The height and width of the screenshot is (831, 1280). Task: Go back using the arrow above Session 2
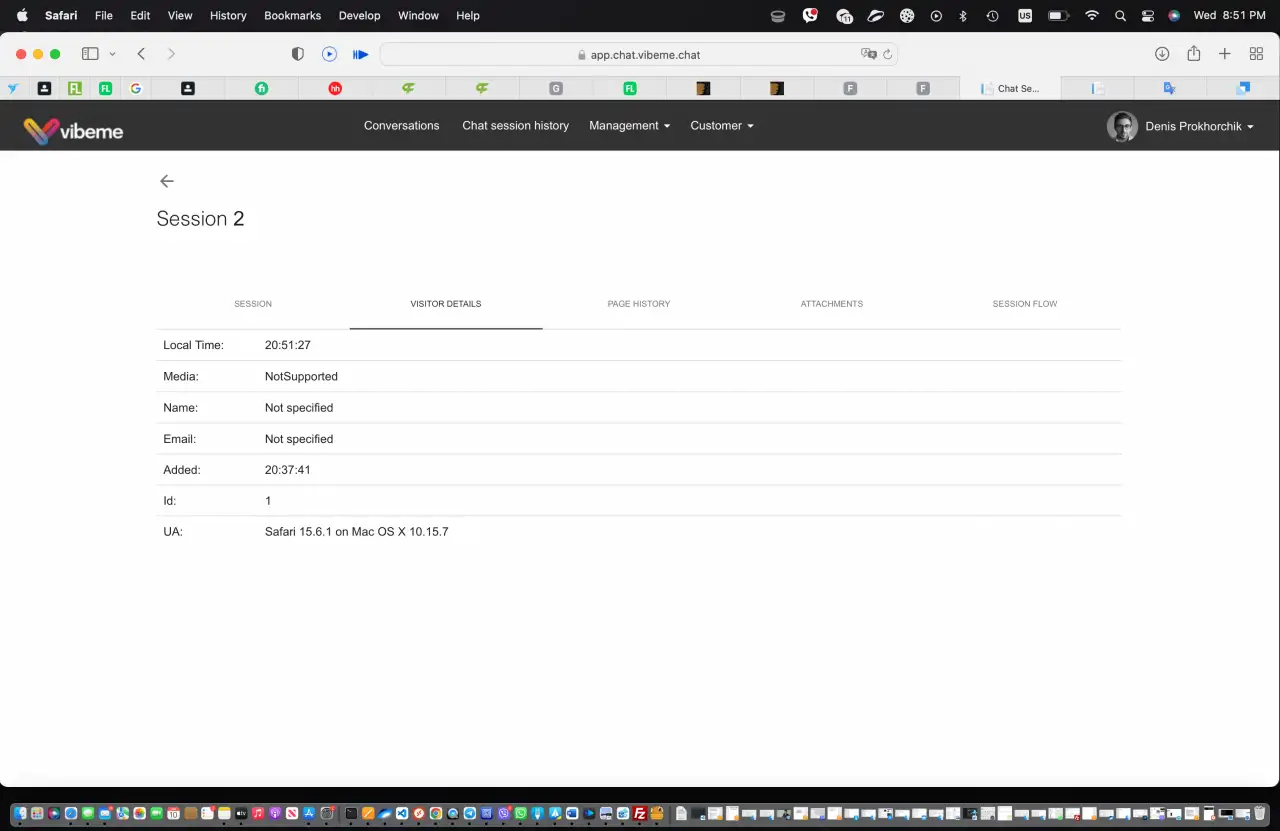point(167,181)
